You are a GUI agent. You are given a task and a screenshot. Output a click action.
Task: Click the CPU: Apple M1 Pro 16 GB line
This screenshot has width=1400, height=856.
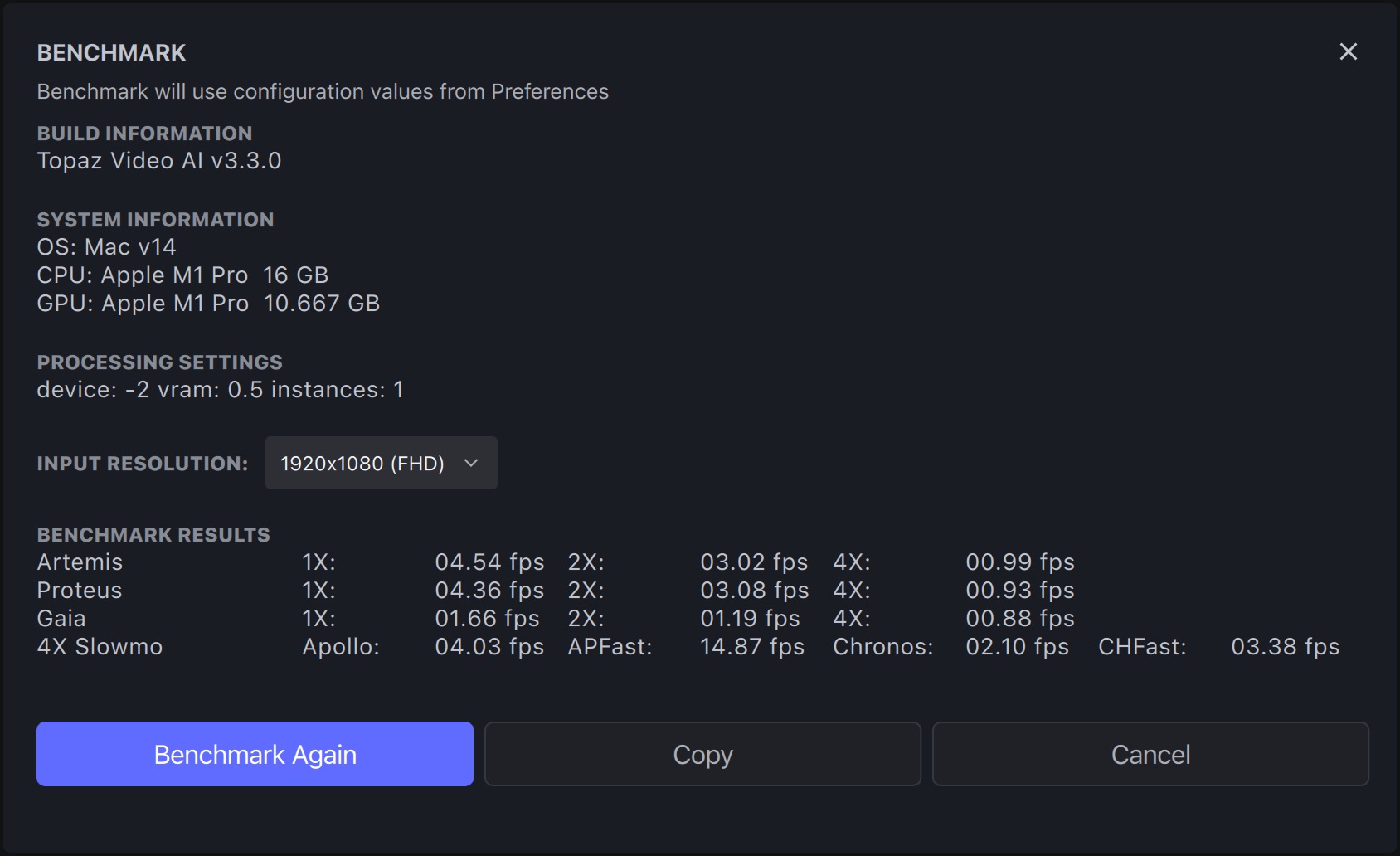182,275
